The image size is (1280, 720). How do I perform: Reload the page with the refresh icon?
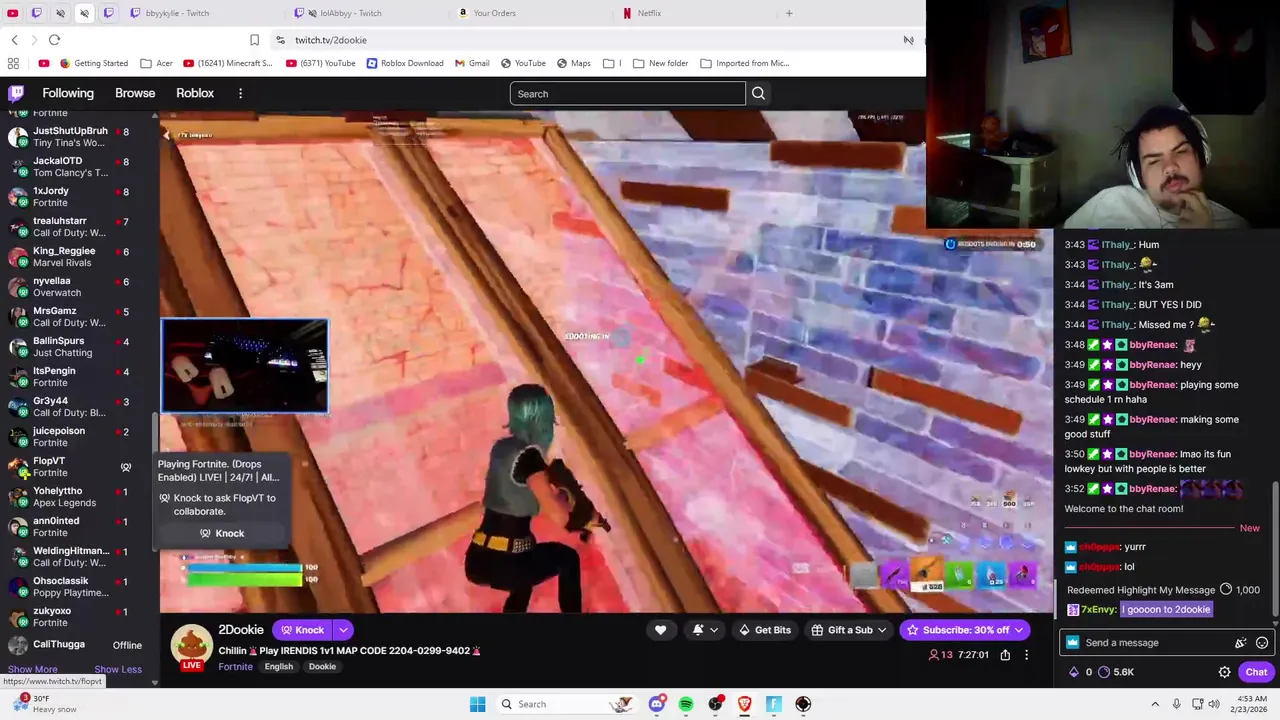click(x=54, y=40)
